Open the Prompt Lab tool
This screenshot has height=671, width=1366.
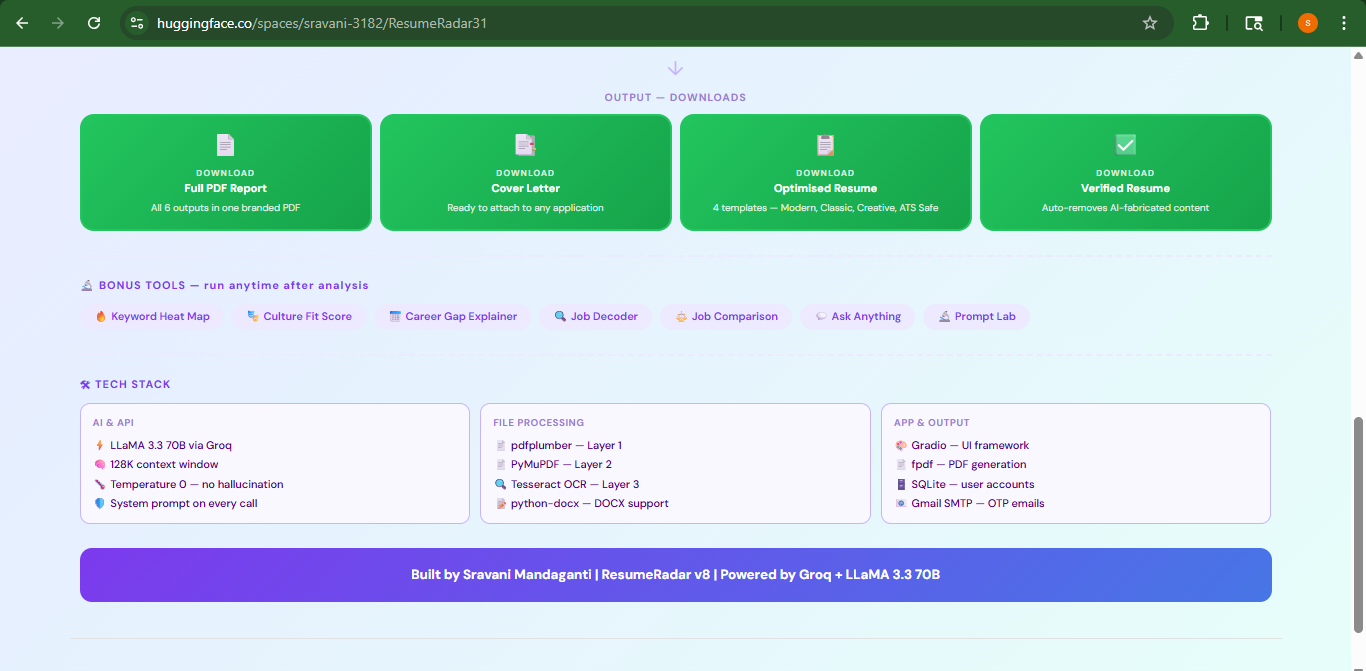pos(977,317)
